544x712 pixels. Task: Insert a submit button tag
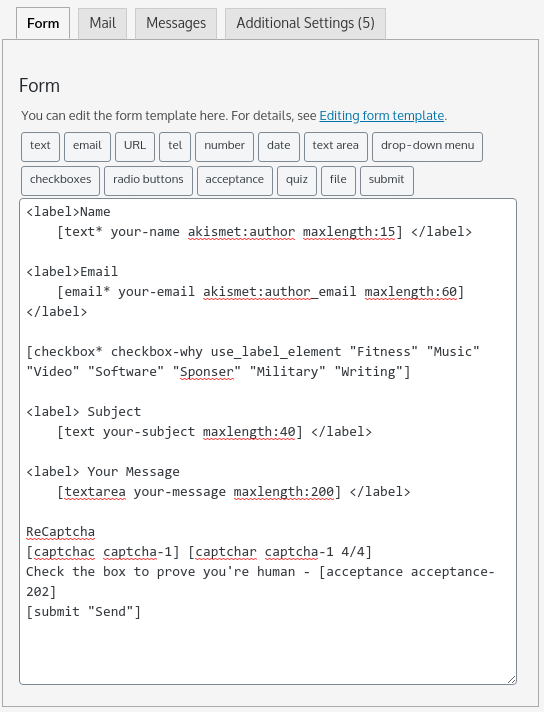386,181
